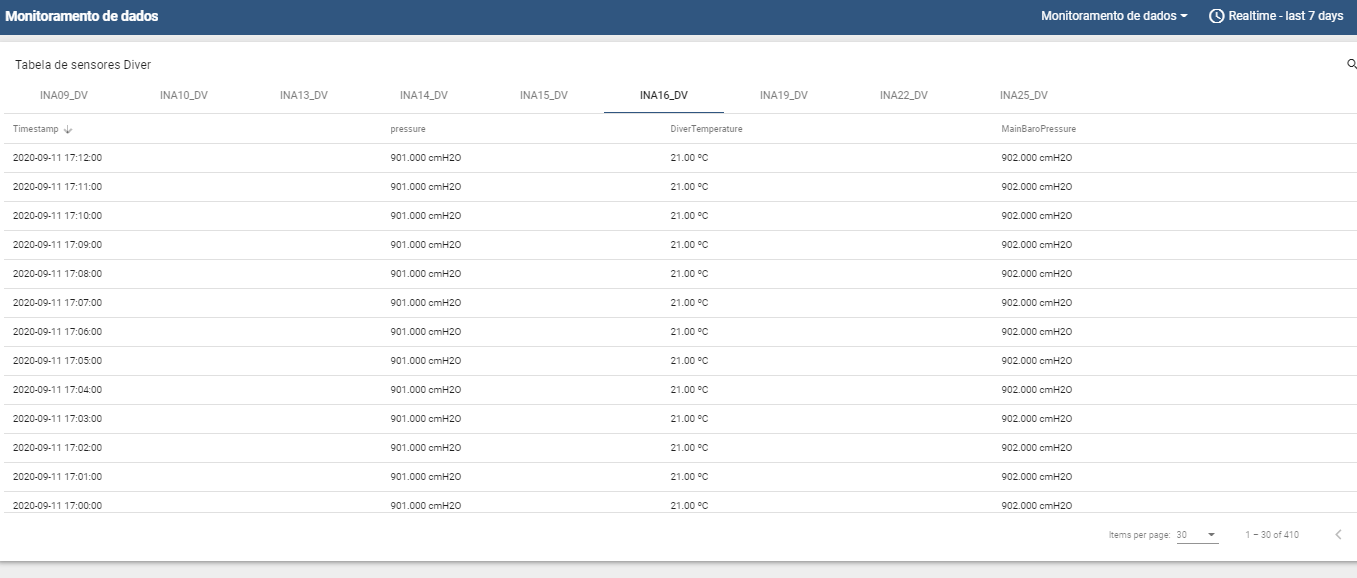Select the active INA16_DV tab
The image size is (1357, 578).
coord(664,96)
